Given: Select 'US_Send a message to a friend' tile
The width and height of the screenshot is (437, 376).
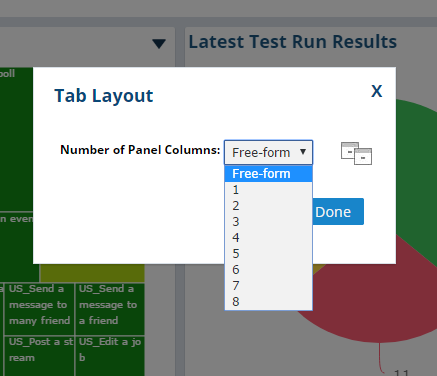Looking at the screenshot, I should 110,309.
